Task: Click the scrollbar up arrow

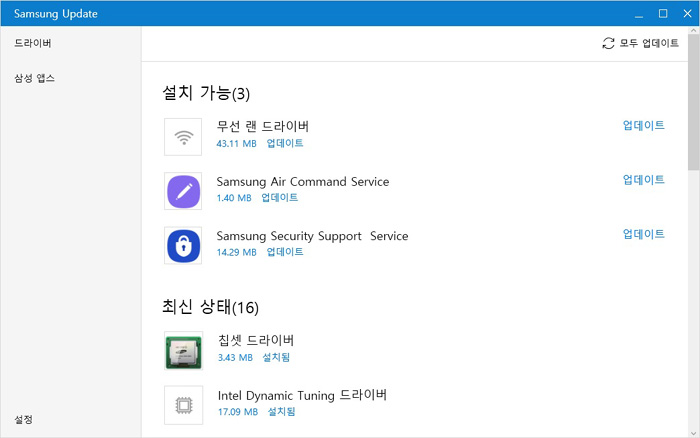Action: point(693,31)
